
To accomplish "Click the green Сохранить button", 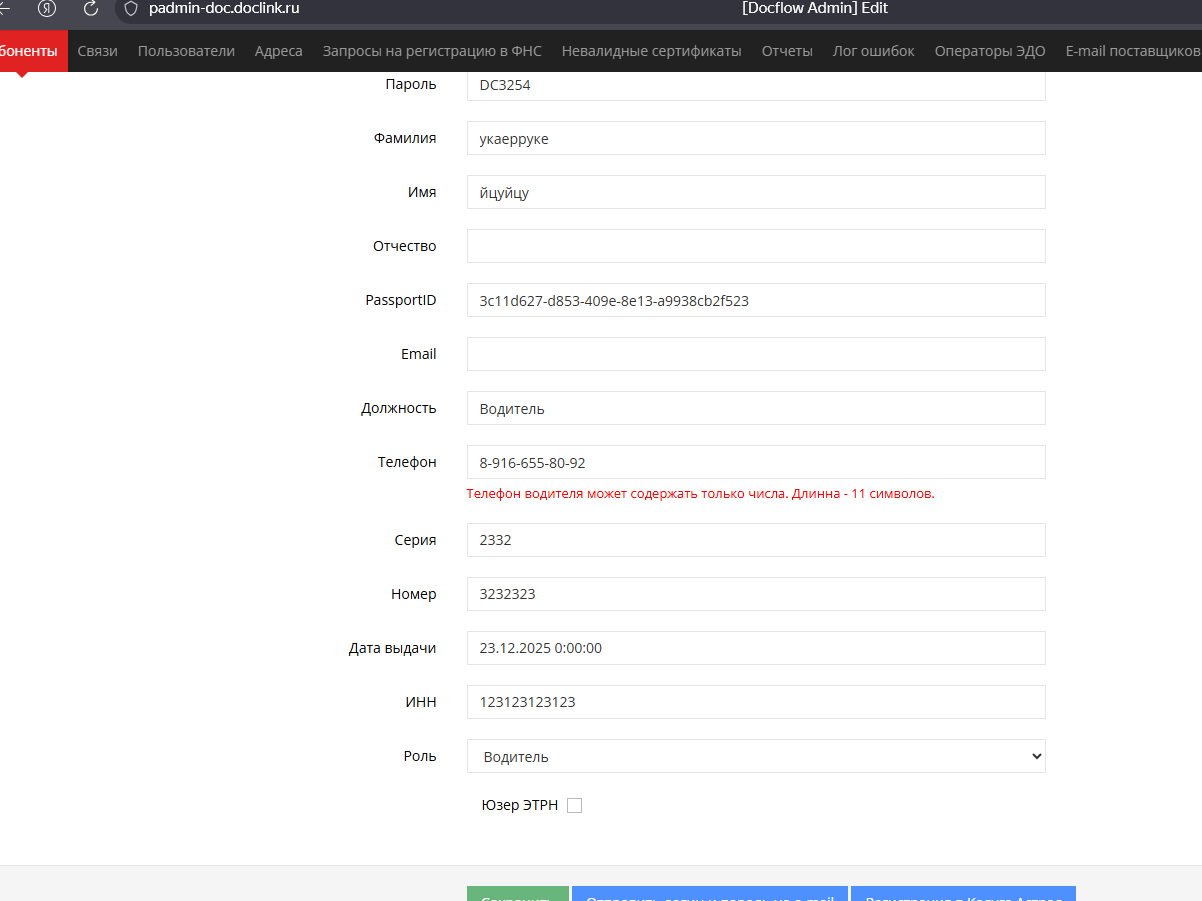I will (518, 893).
